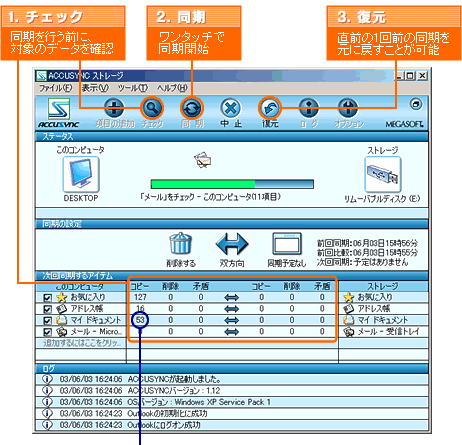Click the お気に入り star icon in computer column
This screenshot has height=445, width=462.
click(62, 297)
